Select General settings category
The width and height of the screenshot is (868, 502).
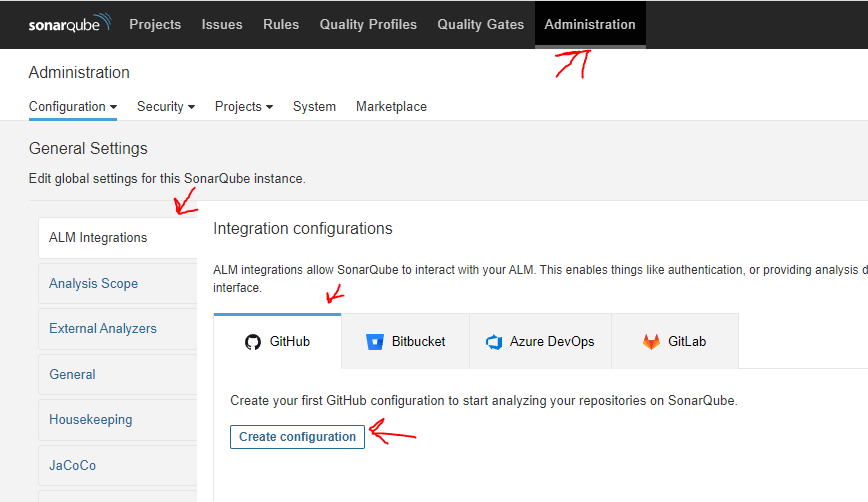point(118,374)
